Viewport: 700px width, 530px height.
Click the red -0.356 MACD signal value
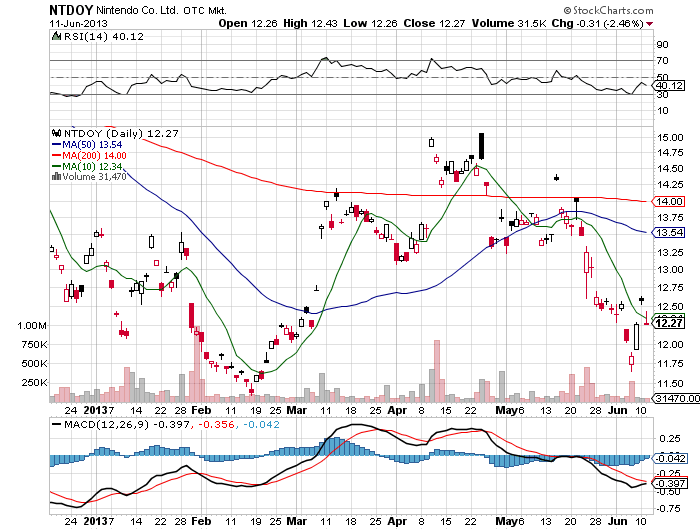[216, 424]
